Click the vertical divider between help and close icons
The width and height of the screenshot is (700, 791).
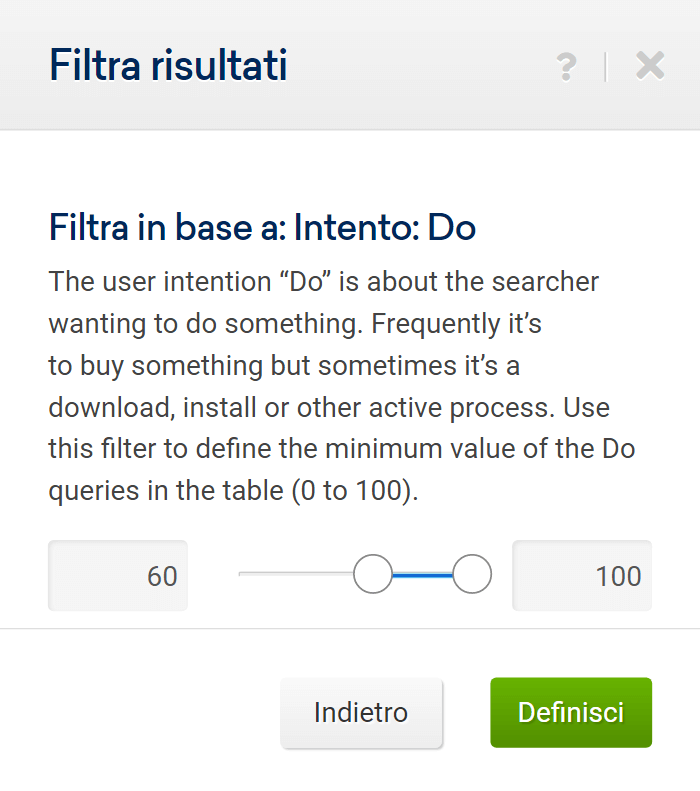(606, 67)
